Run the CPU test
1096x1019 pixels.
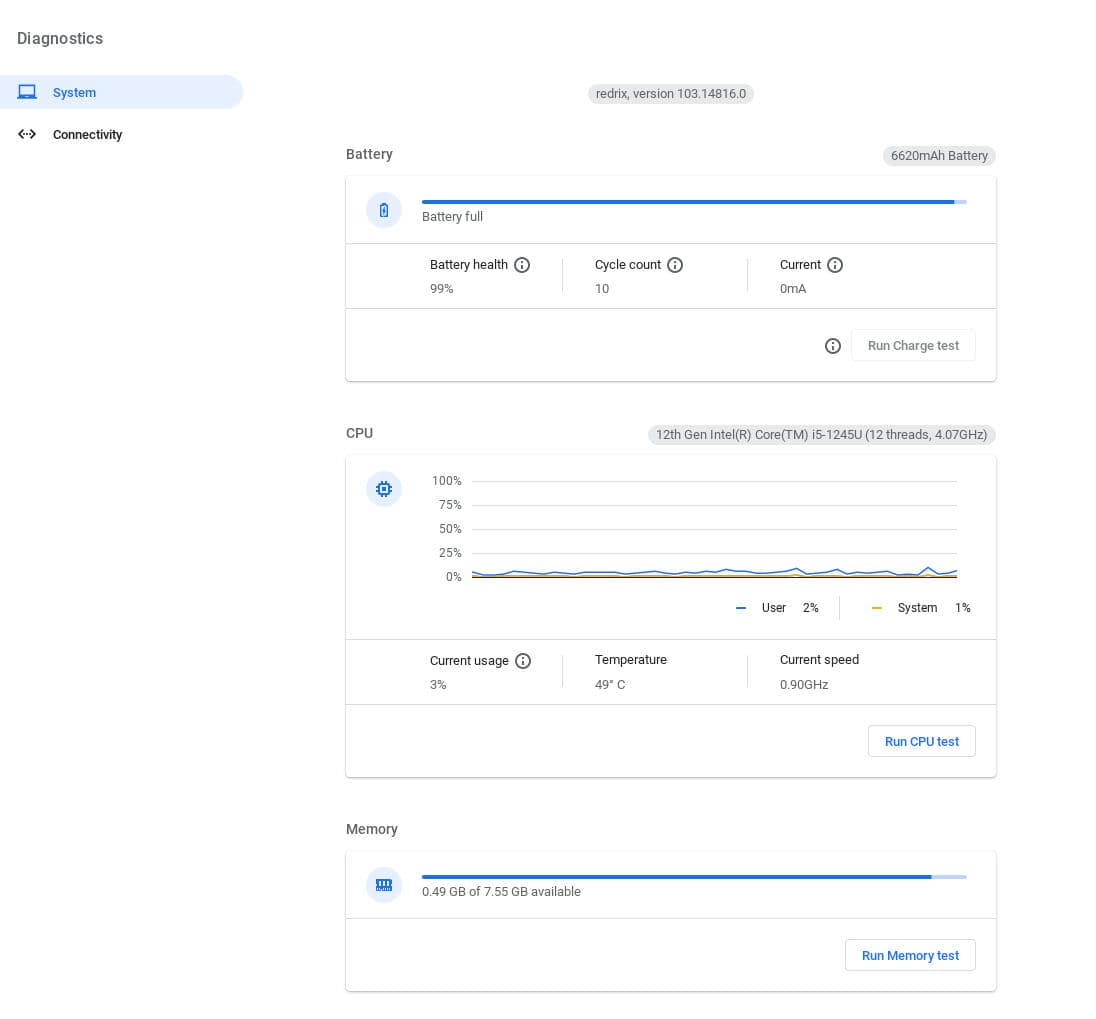click(x=921, y=741)
